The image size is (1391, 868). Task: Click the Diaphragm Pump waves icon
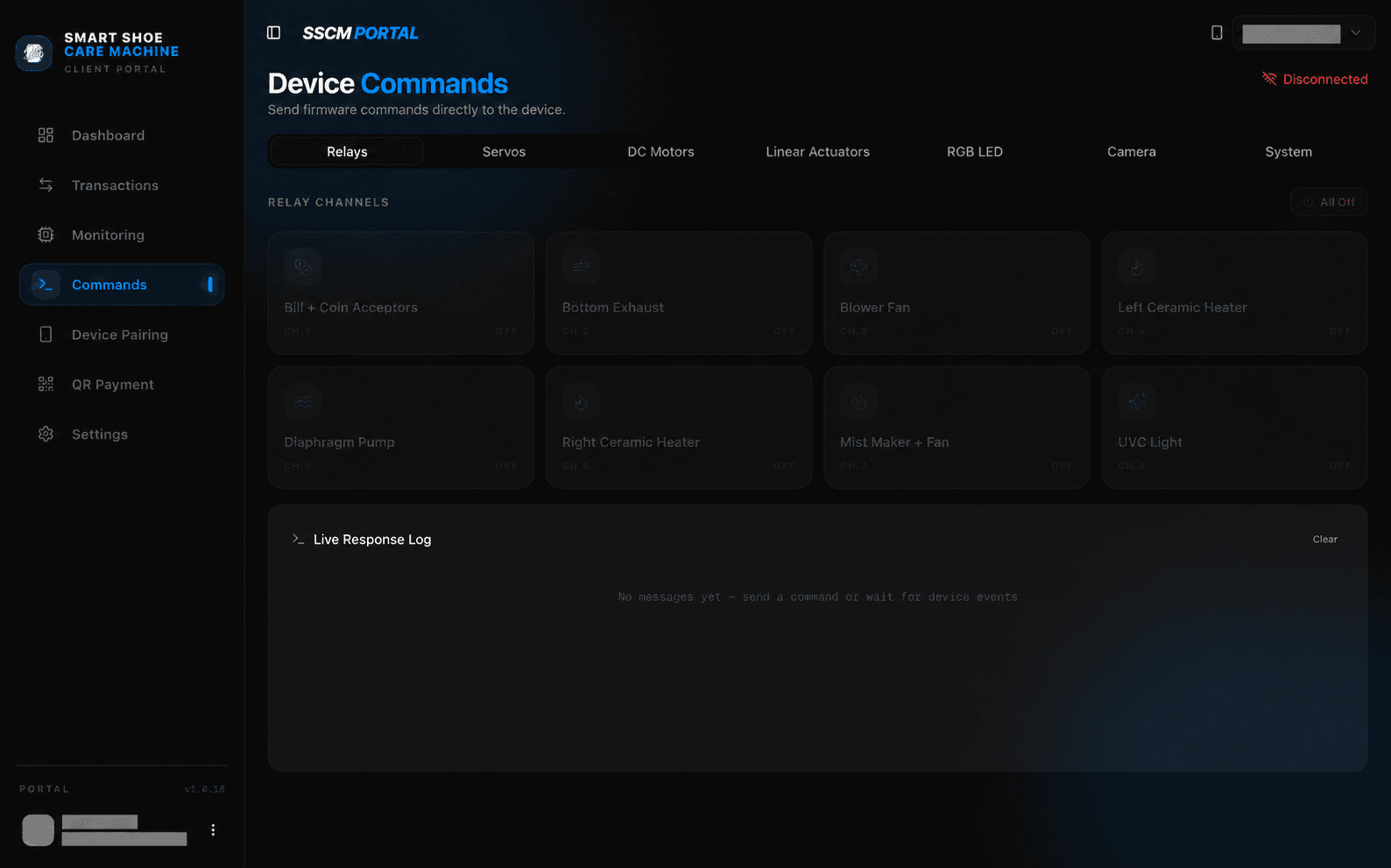(303, 401)
